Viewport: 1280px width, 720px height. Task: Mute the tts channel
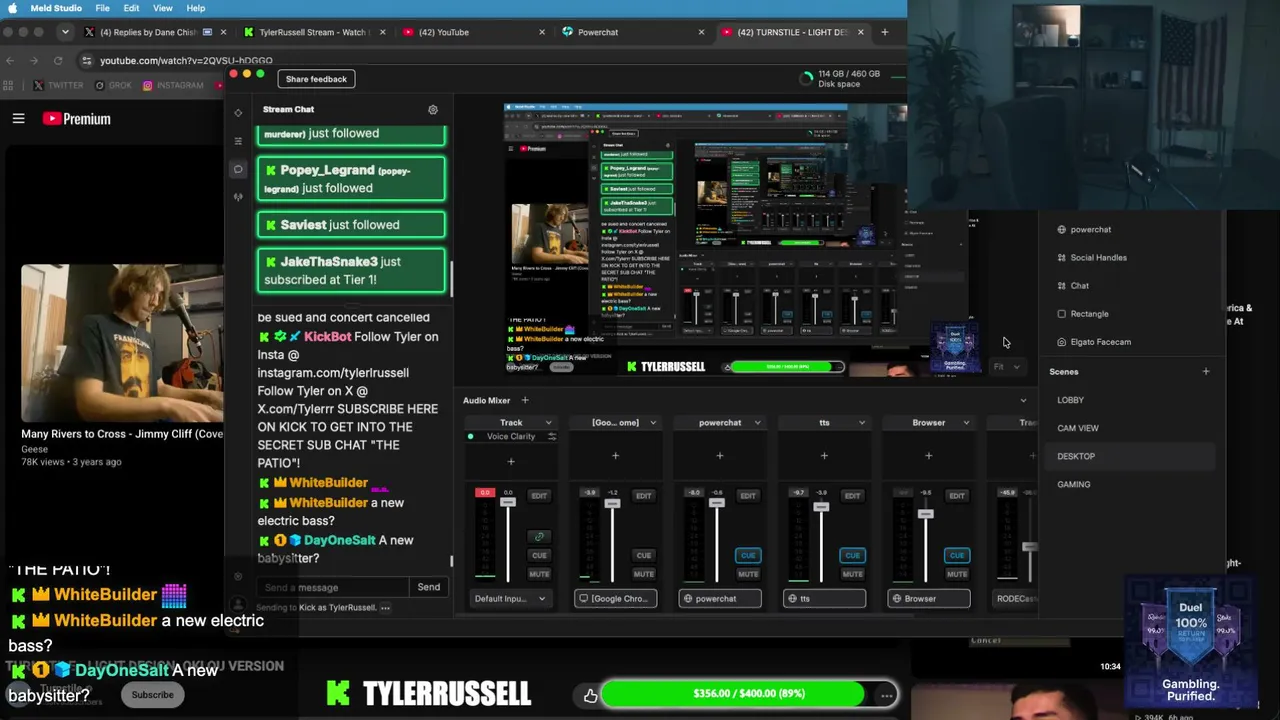tap(852, 574)
